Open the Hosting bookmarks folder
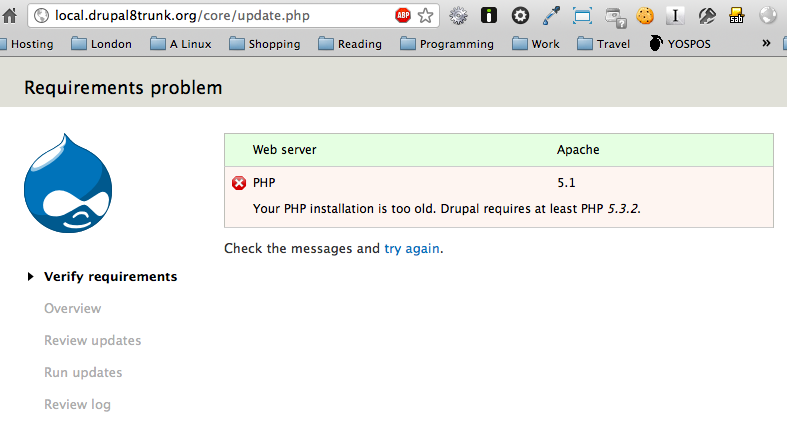The image size is (787, 426). tap(27, 44)
